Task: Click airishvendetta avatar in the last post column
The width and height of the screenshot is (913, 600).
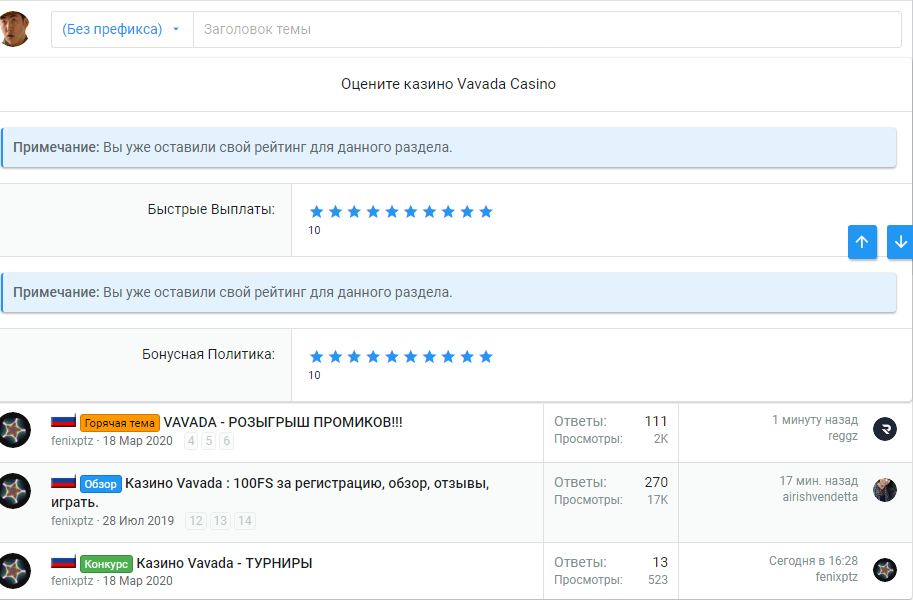Action: pos(884,490)
